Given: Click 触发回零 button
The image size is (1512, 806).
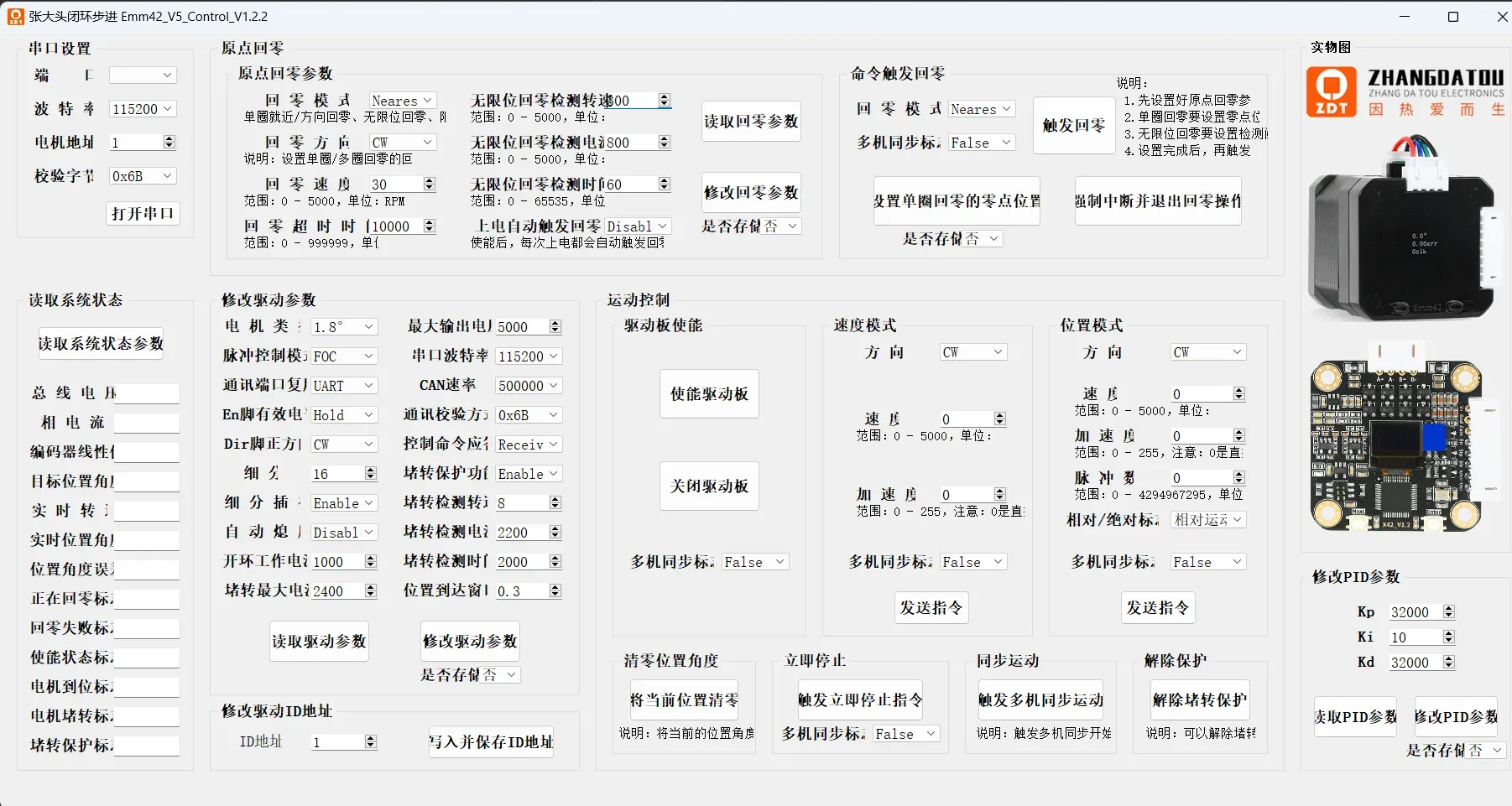Looking at the screenshot, I should tap(1074, 125).
